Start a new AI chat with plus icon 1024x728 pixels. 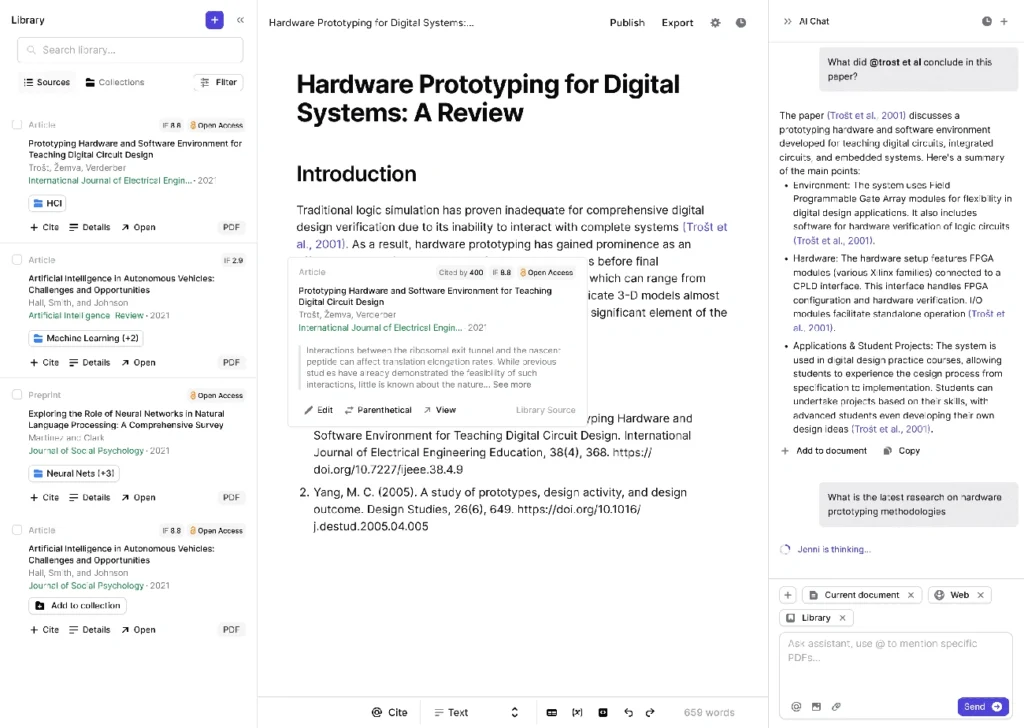[1004, 21]
